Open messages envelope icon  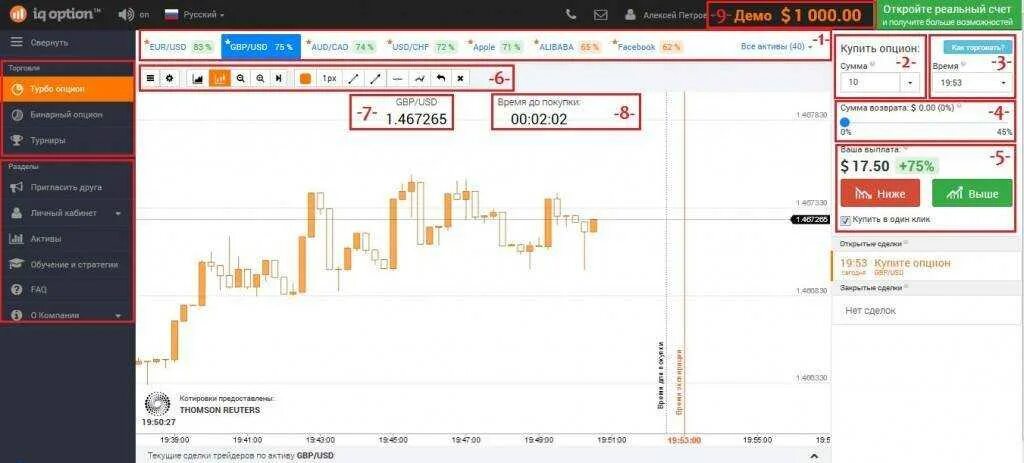(x=600, y=14)
